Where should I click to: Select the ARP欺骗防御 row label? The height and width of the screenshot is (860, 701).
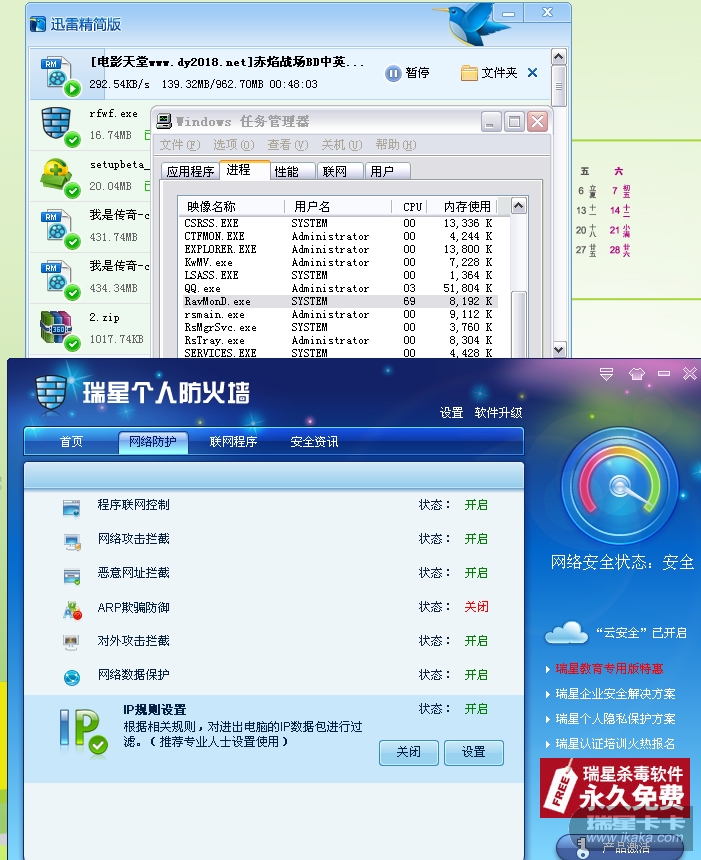[133, 607]
